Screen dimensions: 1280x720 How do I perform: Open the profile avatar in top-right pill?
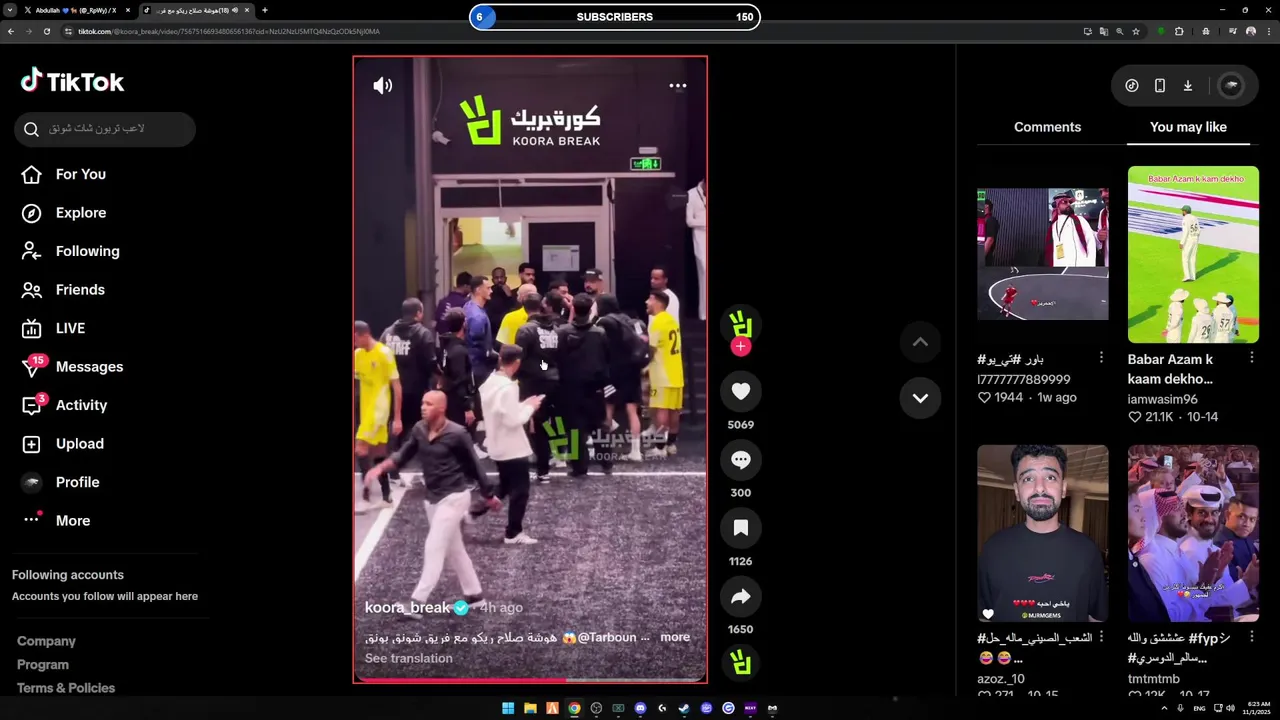click(x=1231, y=86)
